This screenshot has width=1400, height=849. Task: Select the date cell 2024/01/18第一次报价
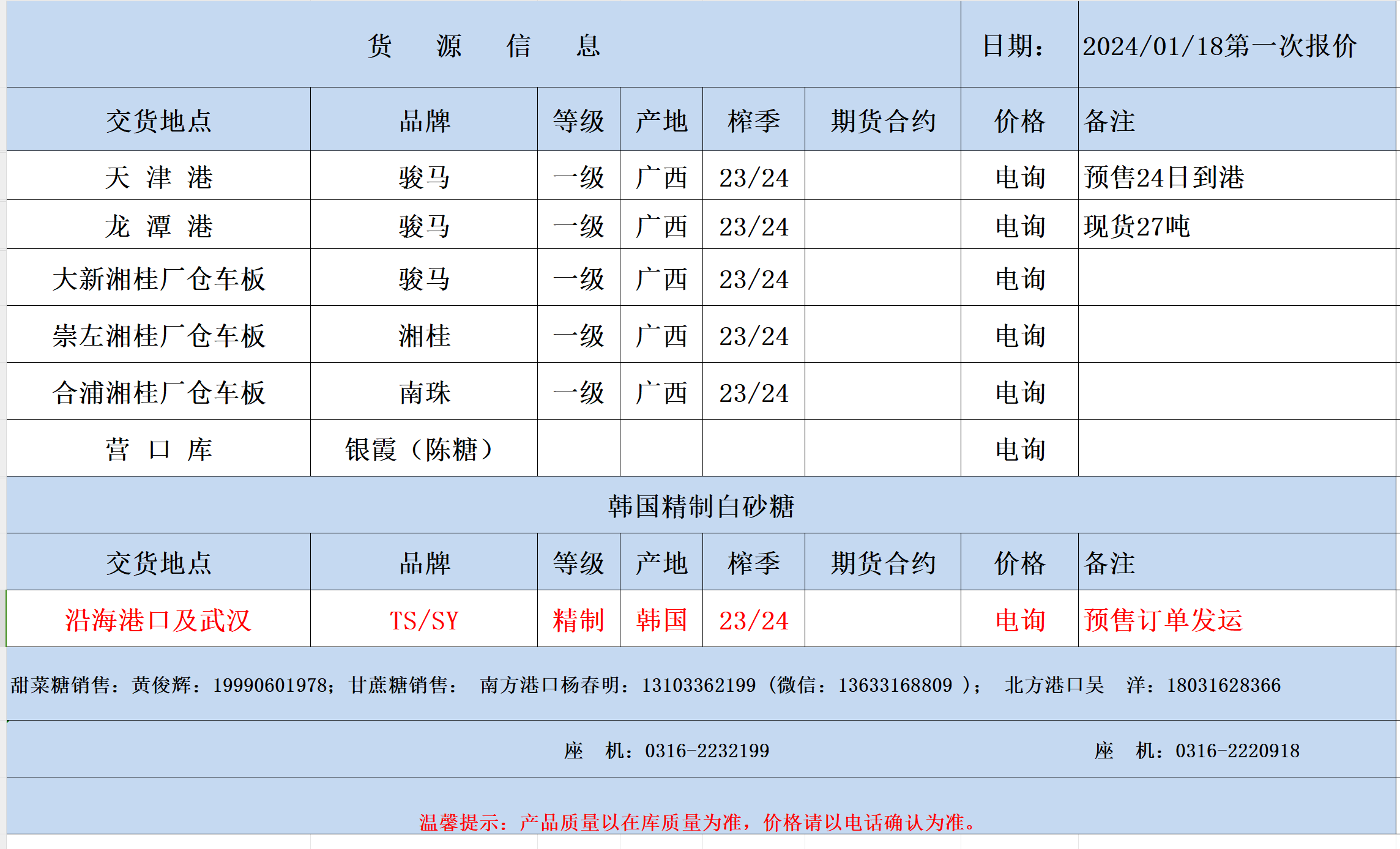coord(1219,46)
